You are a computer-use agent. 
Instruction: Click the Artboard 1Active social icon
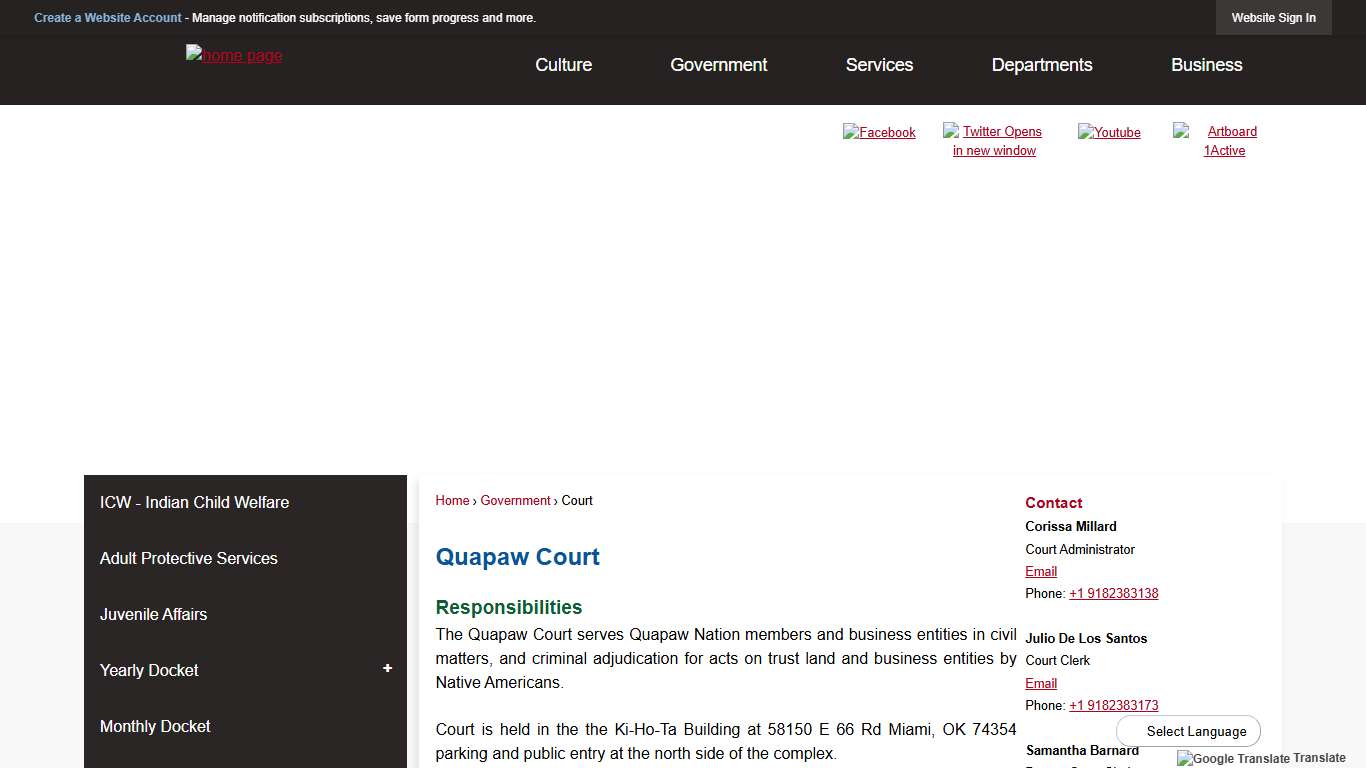pyautogui.click(x=1225, y=141)
